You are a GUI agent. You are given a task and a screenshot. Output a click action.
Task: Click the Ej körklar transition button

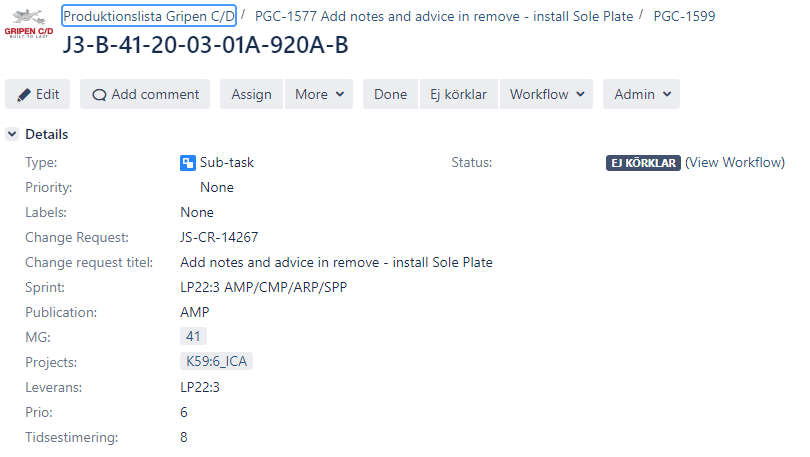(459, 94)
